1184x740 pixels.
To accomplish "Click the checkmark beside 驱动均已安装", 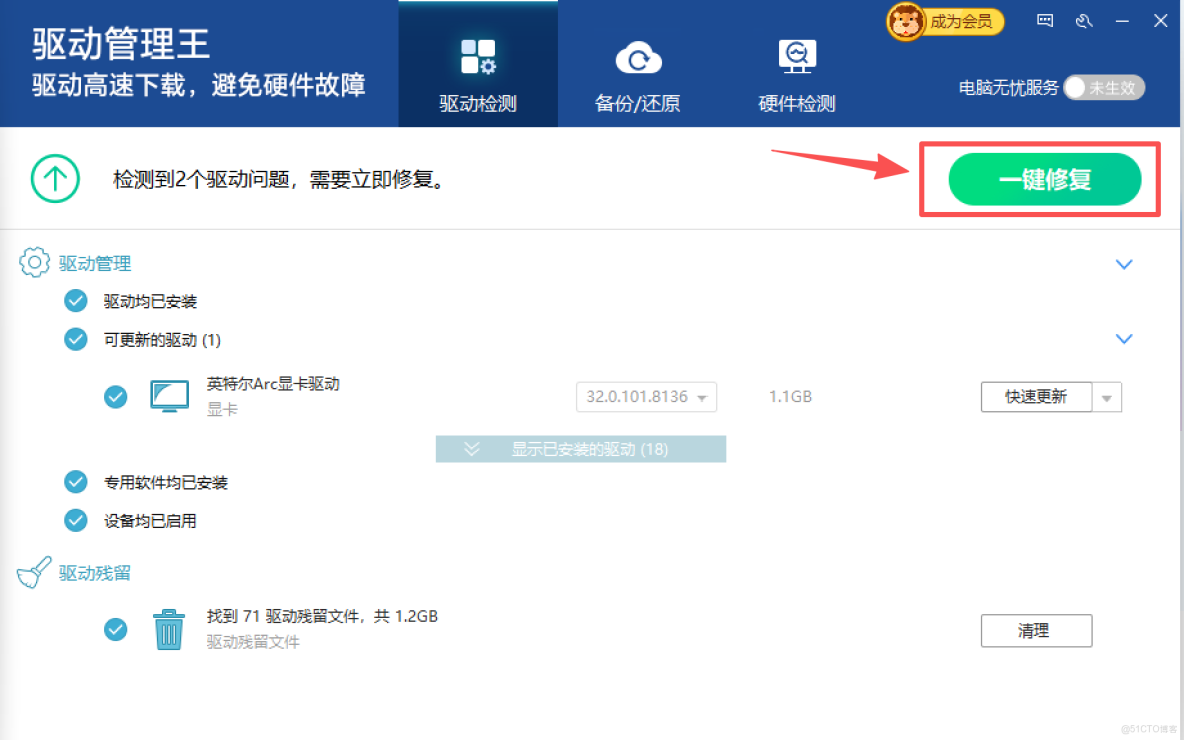I will (75, 300).
